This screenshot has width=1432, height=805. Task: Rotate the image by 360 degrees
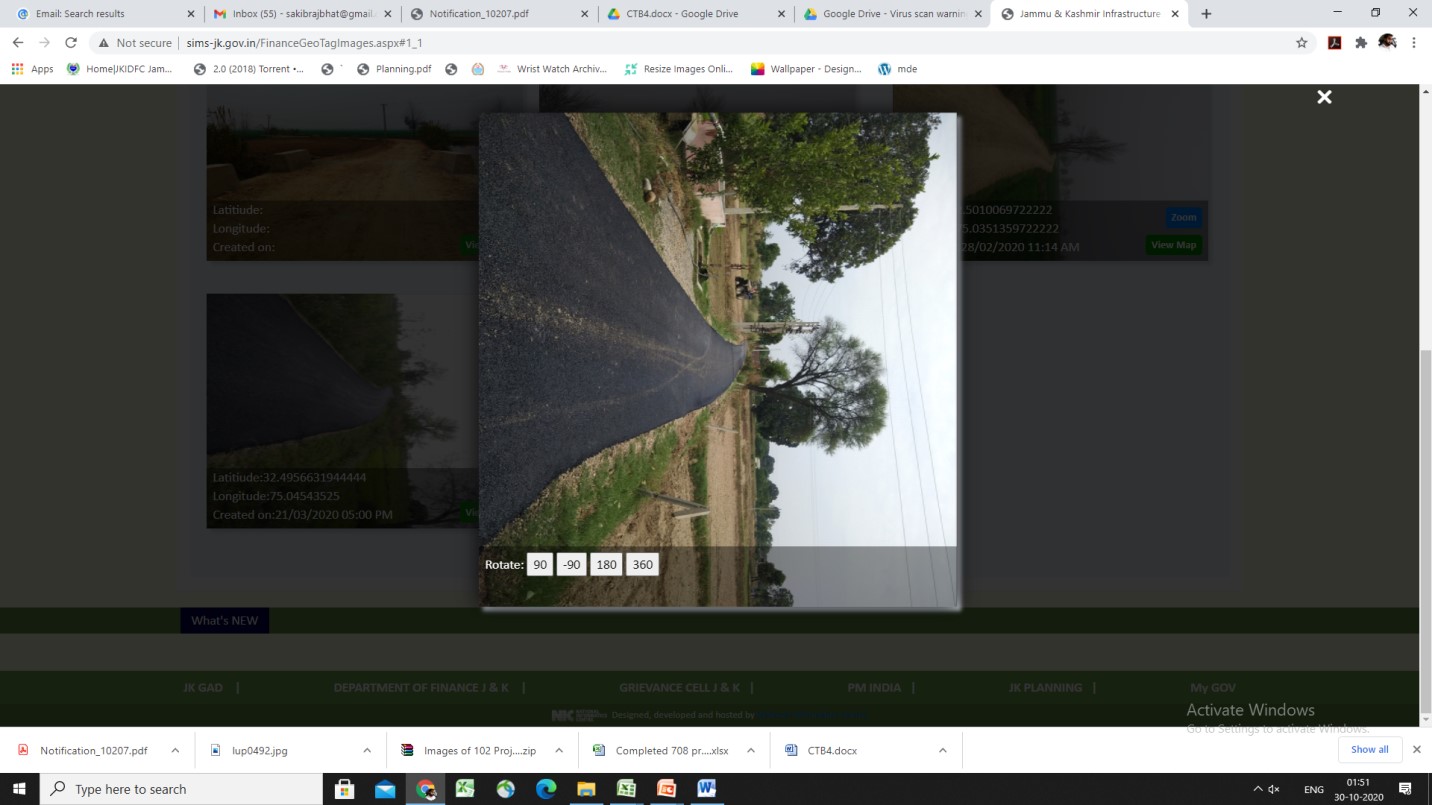pos(643,564)
